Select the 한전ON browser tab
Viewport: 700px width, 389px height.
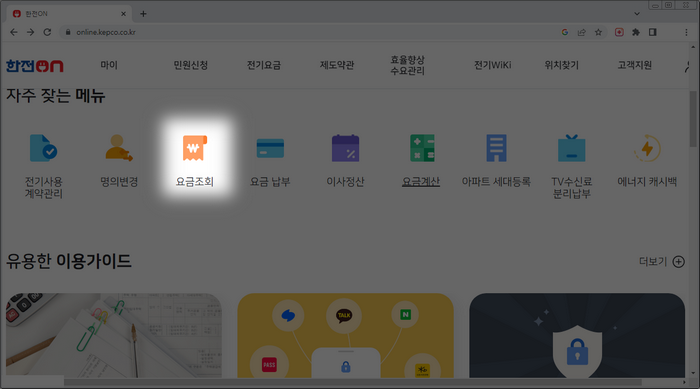pyautogui.click(x=69, y=14)
